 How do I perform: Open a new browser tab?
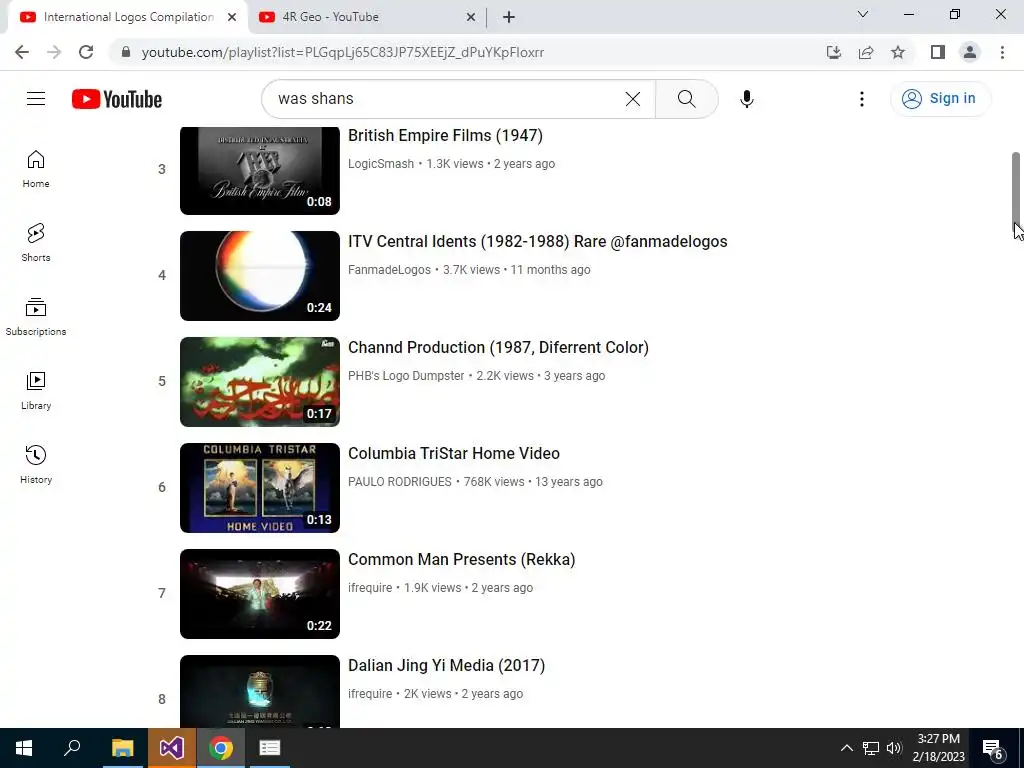(x=509, y=17)
